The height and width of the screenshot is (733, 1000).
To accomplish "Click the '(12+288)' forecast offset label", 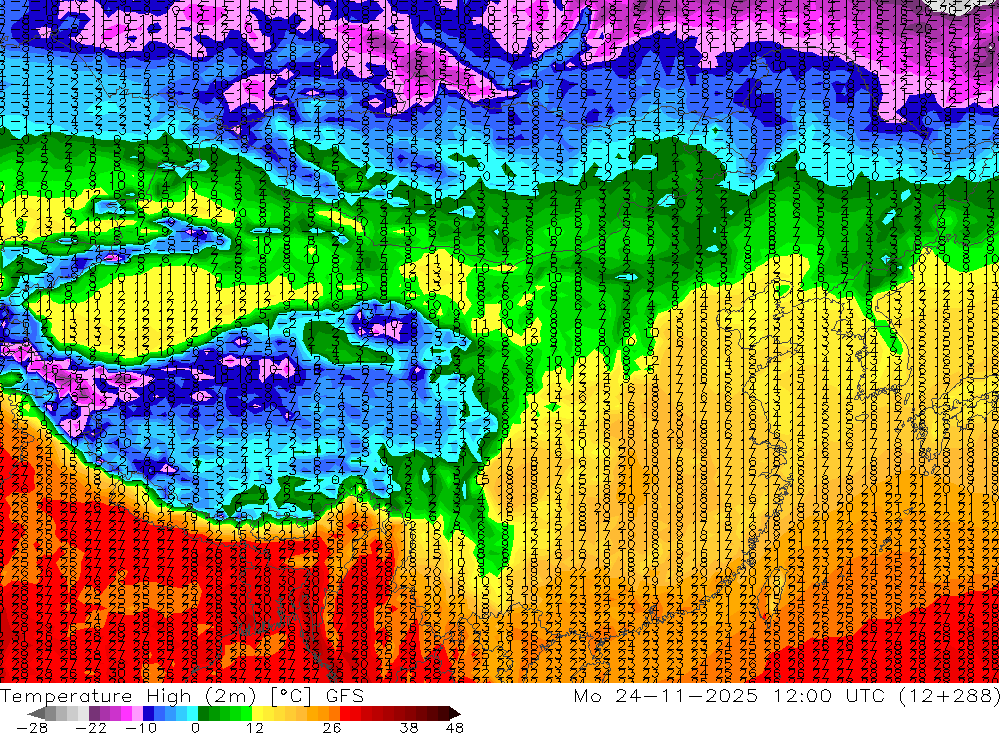I will coord(950,696).
